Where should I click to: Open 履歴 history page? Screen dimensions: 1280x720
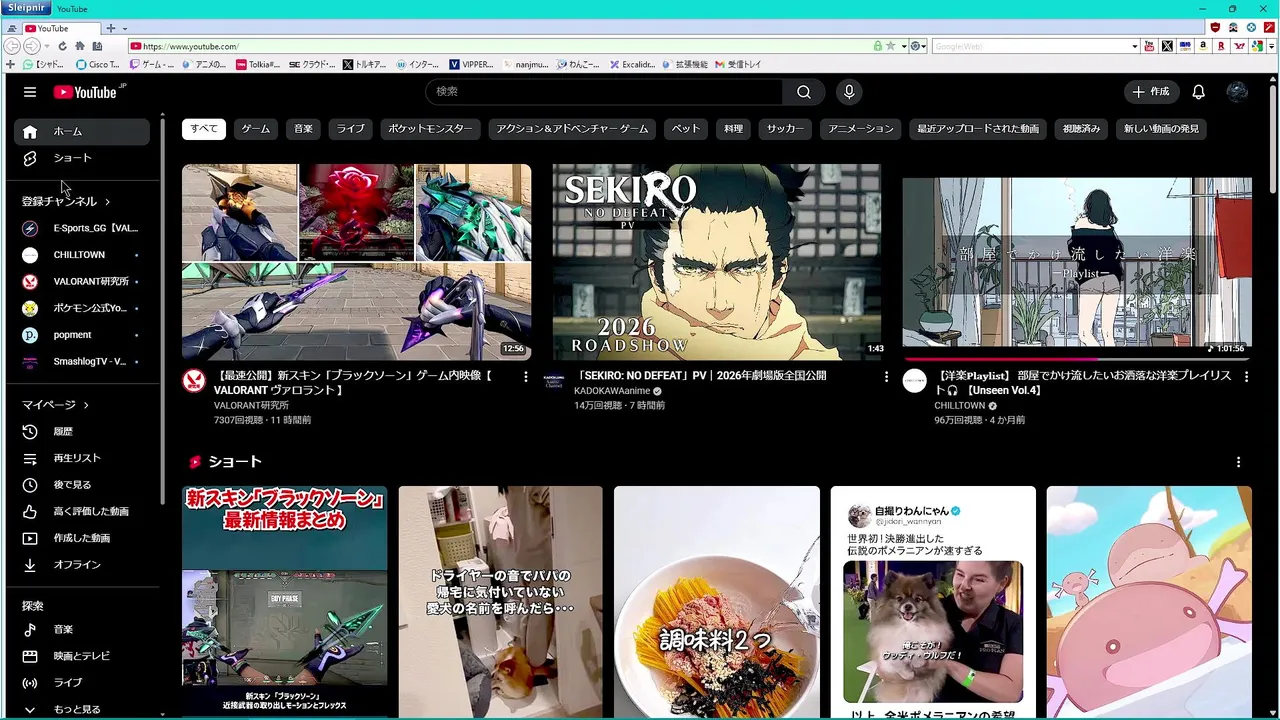(x=82, y=431)
